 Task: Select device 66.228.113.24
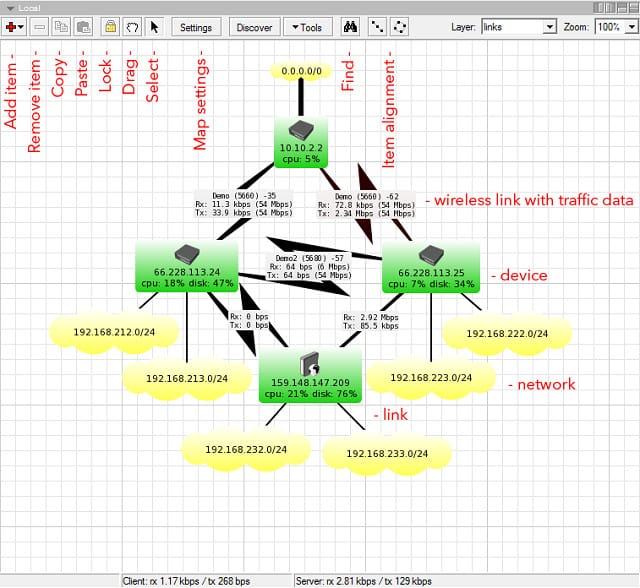(187, 266)
